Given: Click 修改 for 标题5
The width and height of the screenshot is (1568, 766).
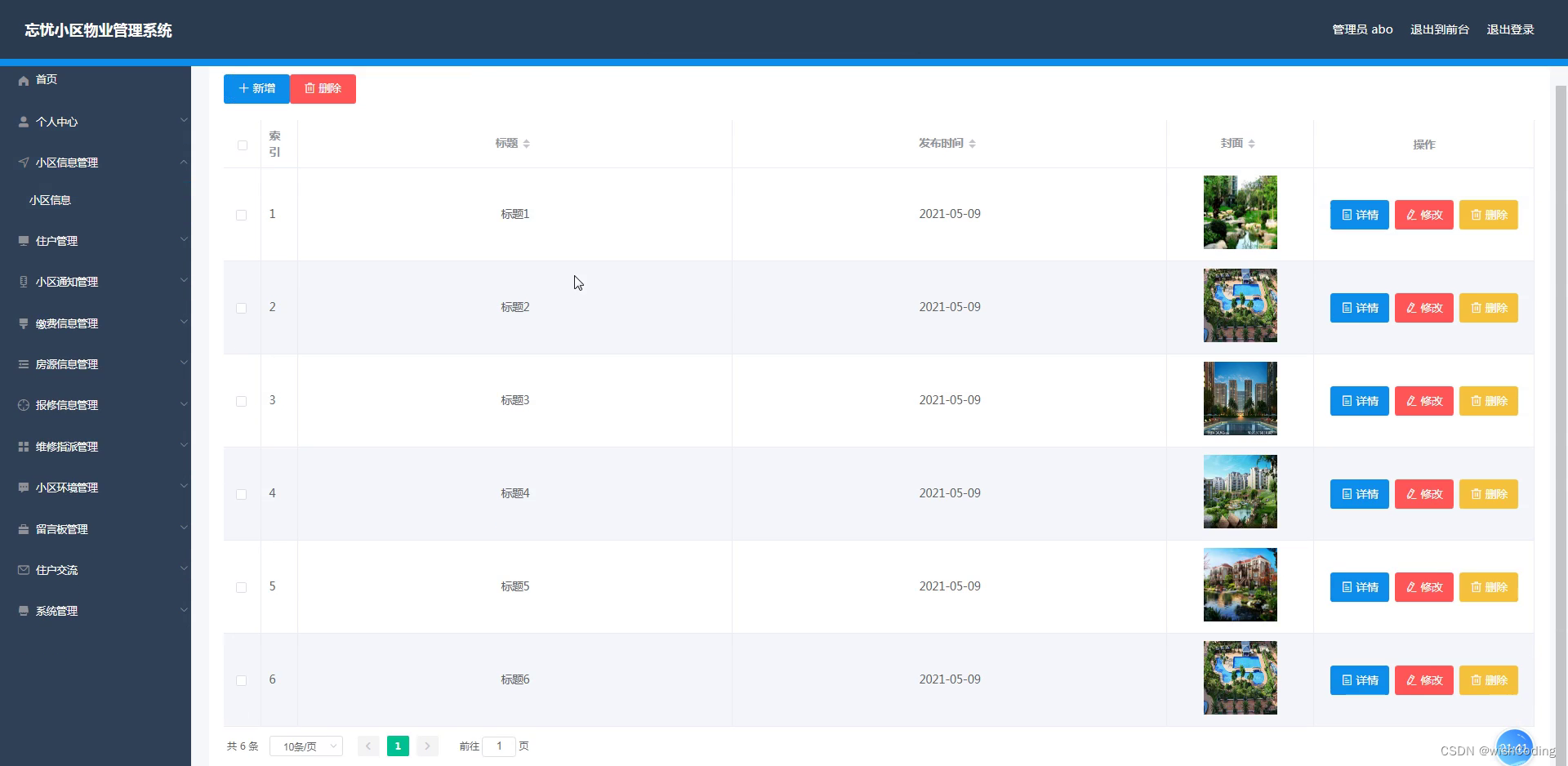Looking at the screenshot, I should click(1423, 587).
